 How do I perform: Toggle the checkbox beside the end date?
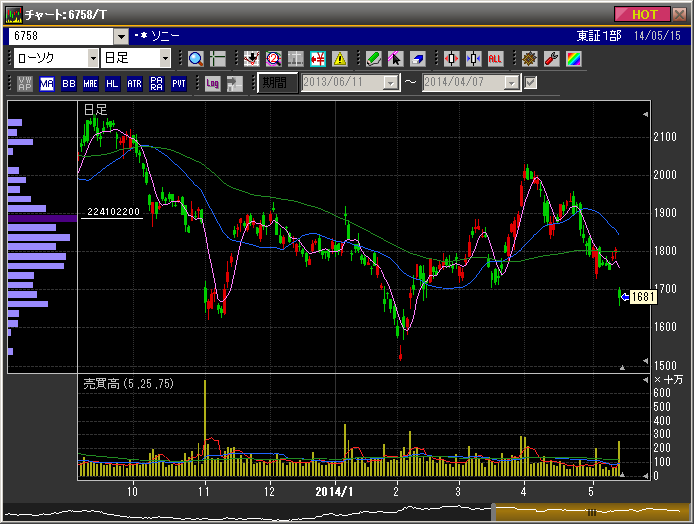531,83
